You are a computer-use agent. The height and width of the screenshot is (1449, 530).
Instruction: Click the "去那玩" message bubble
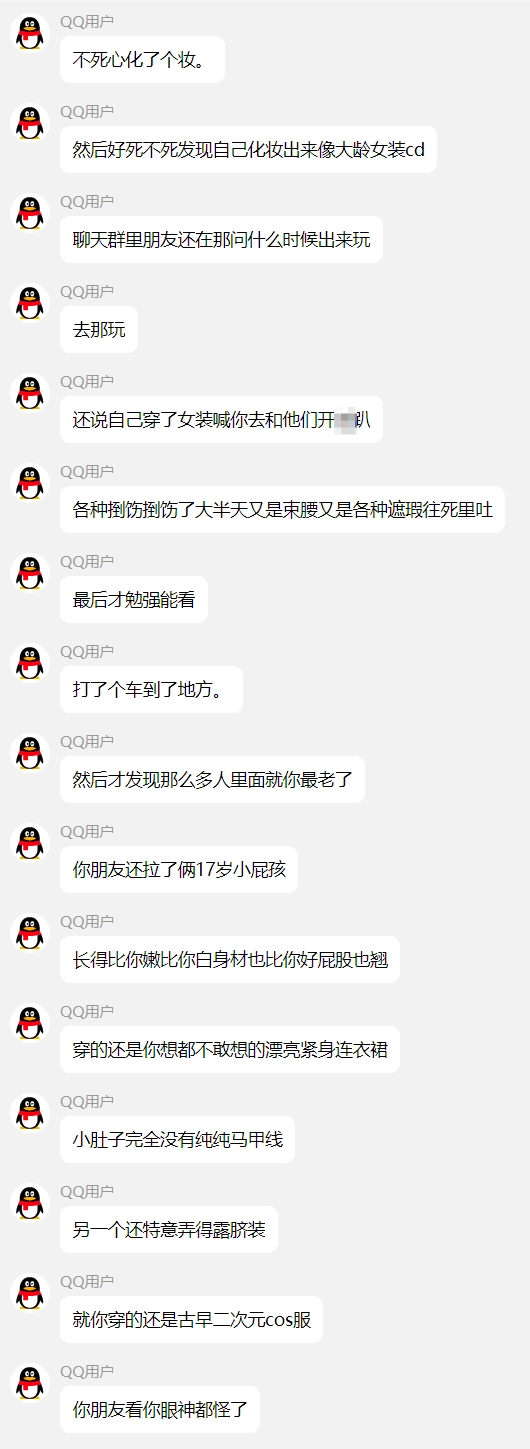coord(99,330)
